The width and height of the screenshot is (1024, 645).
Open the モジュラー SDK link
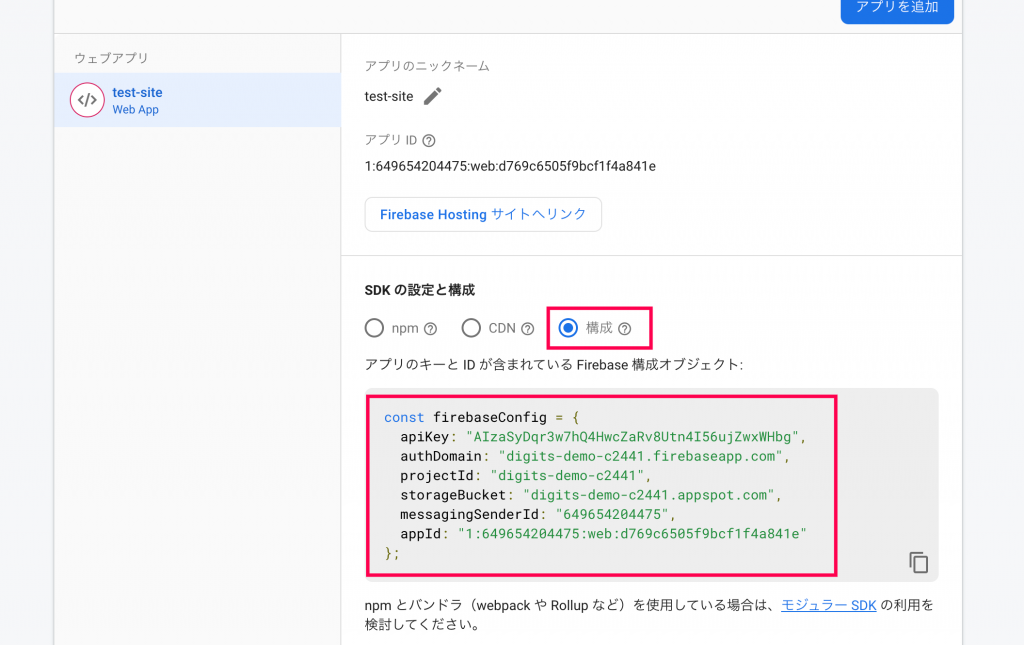[x=828, y=605]
